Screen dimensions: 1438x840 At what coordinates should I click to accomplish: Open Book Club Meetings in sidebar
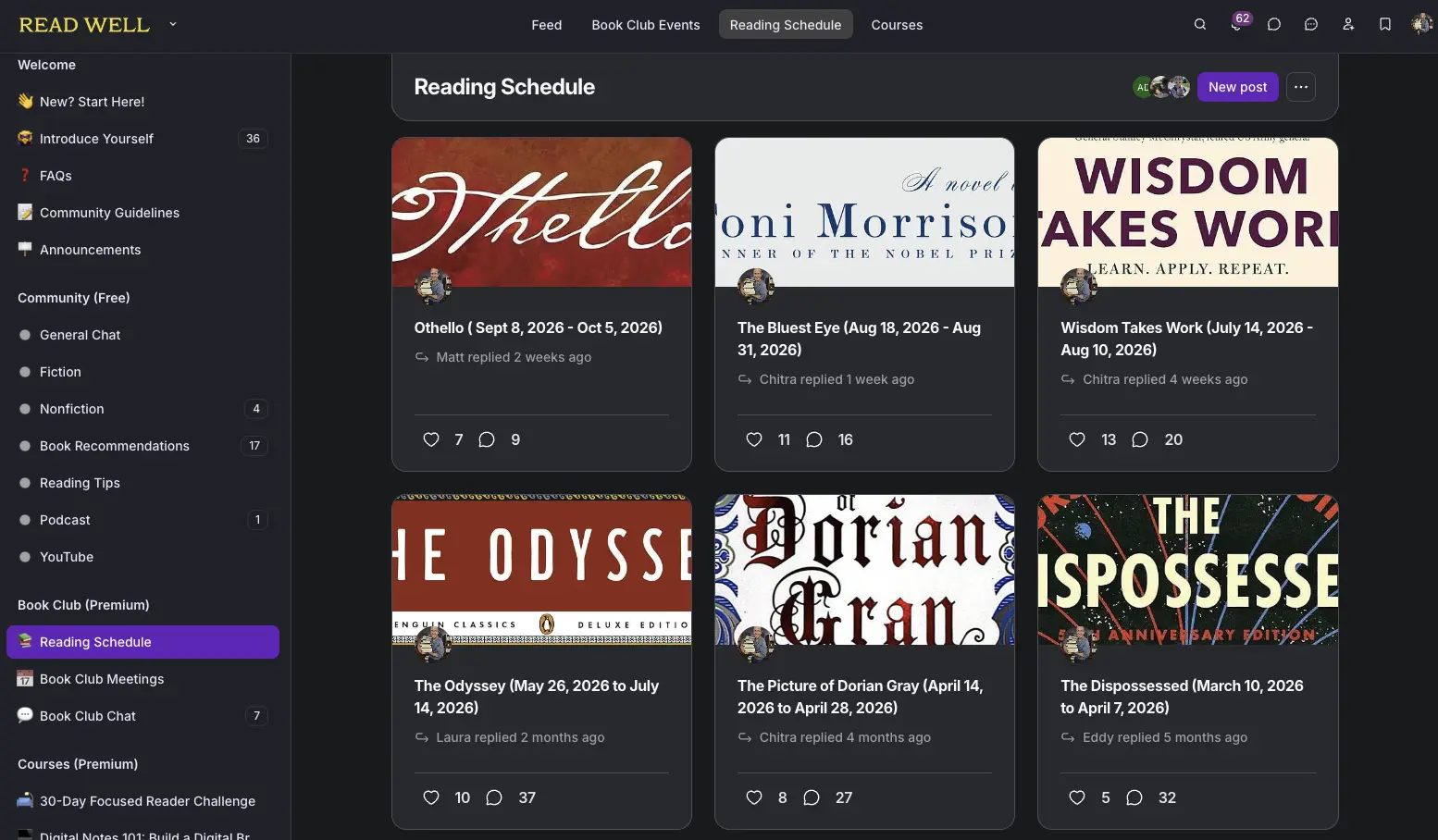click(143, 679)
